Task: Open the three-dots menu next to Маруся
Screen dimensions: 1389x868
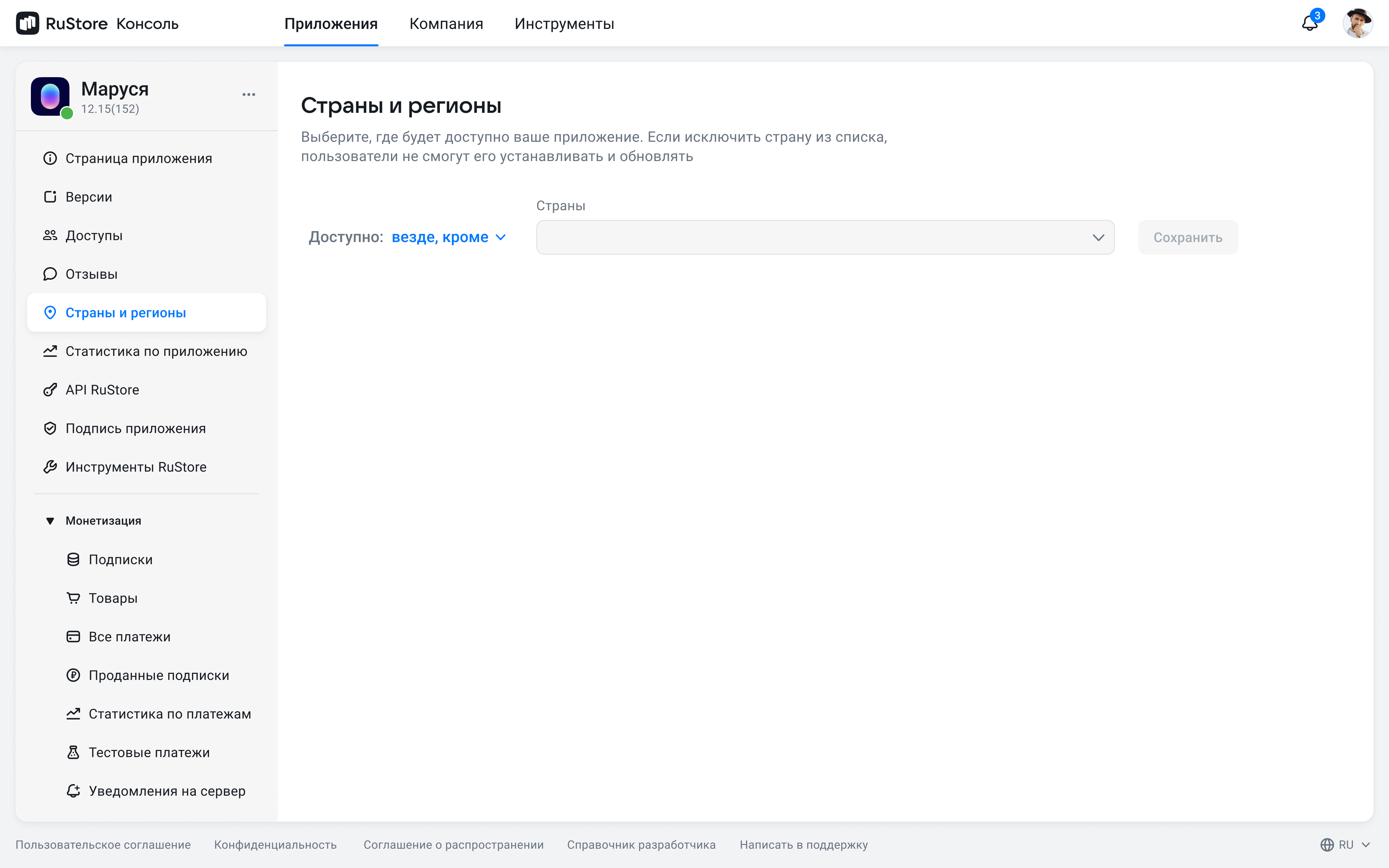Action: pyautogui.click(x=249, y=95)
